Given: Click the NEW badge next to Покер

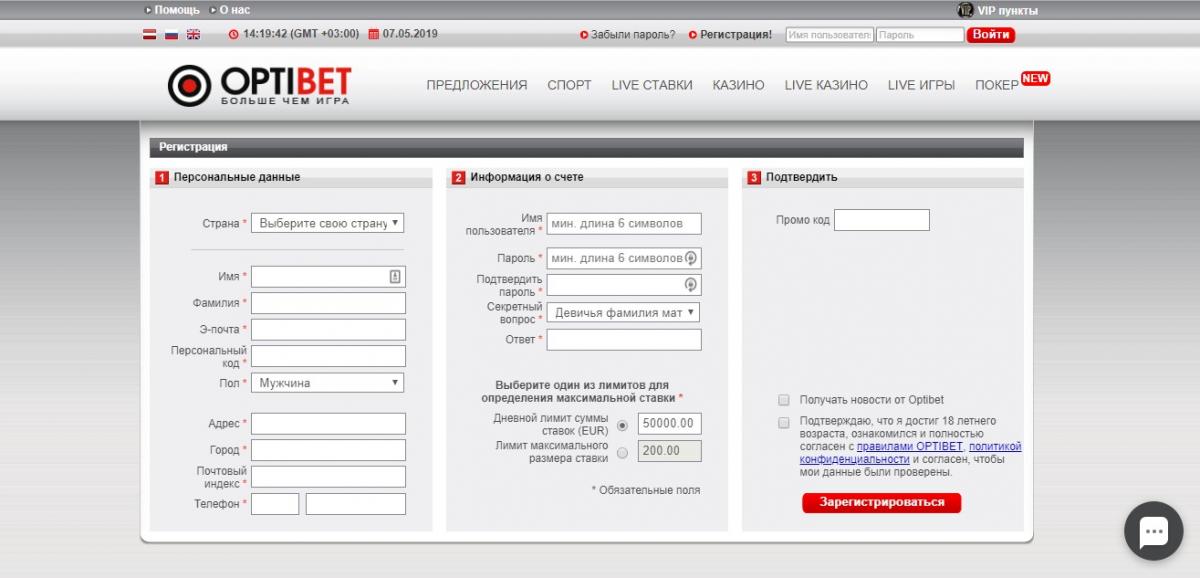Looking at the screenshot, I should pyautogui.click(x=1035, y=78).
